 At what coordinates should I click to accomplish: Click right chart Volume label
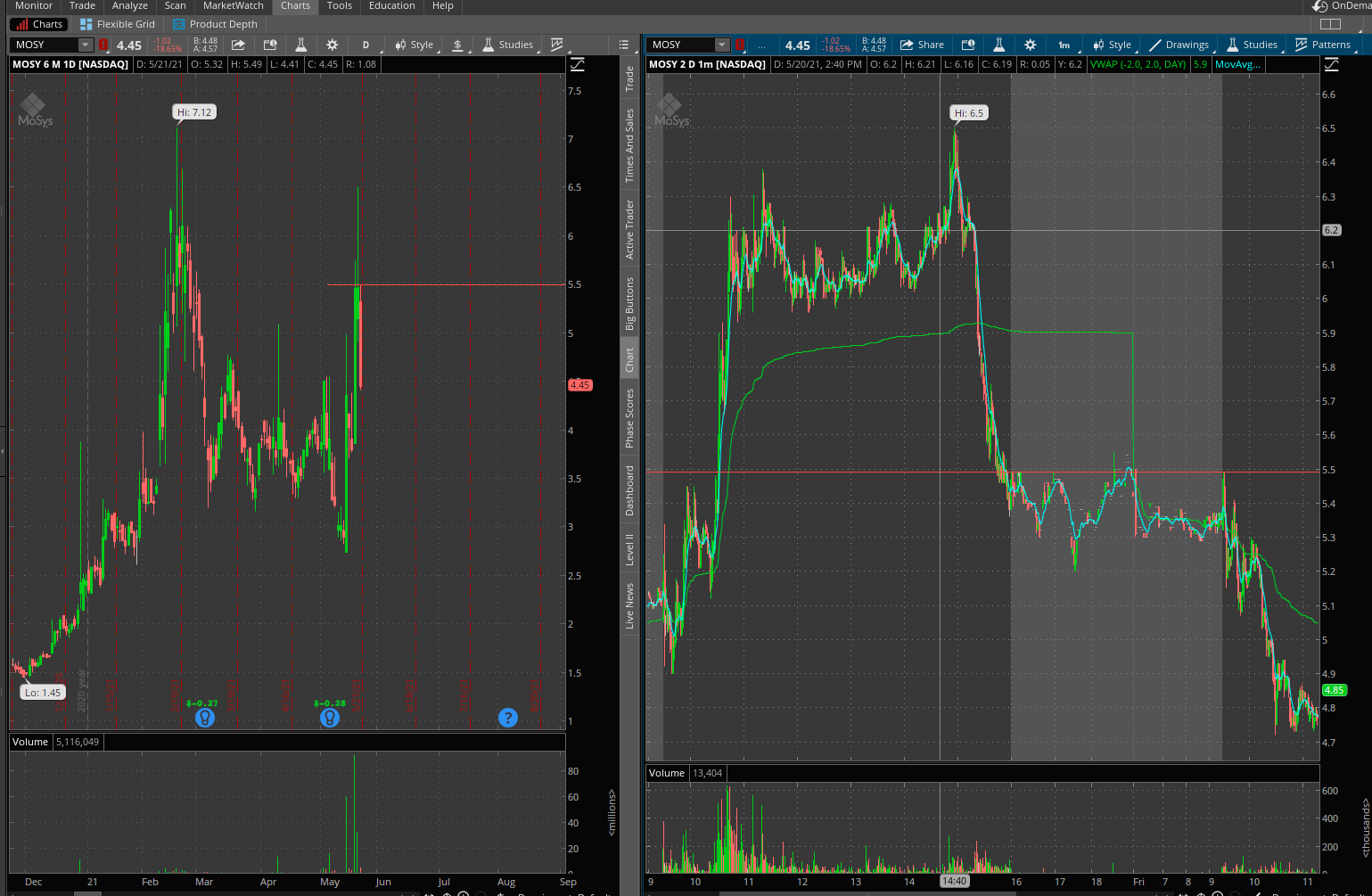point(667,773)
